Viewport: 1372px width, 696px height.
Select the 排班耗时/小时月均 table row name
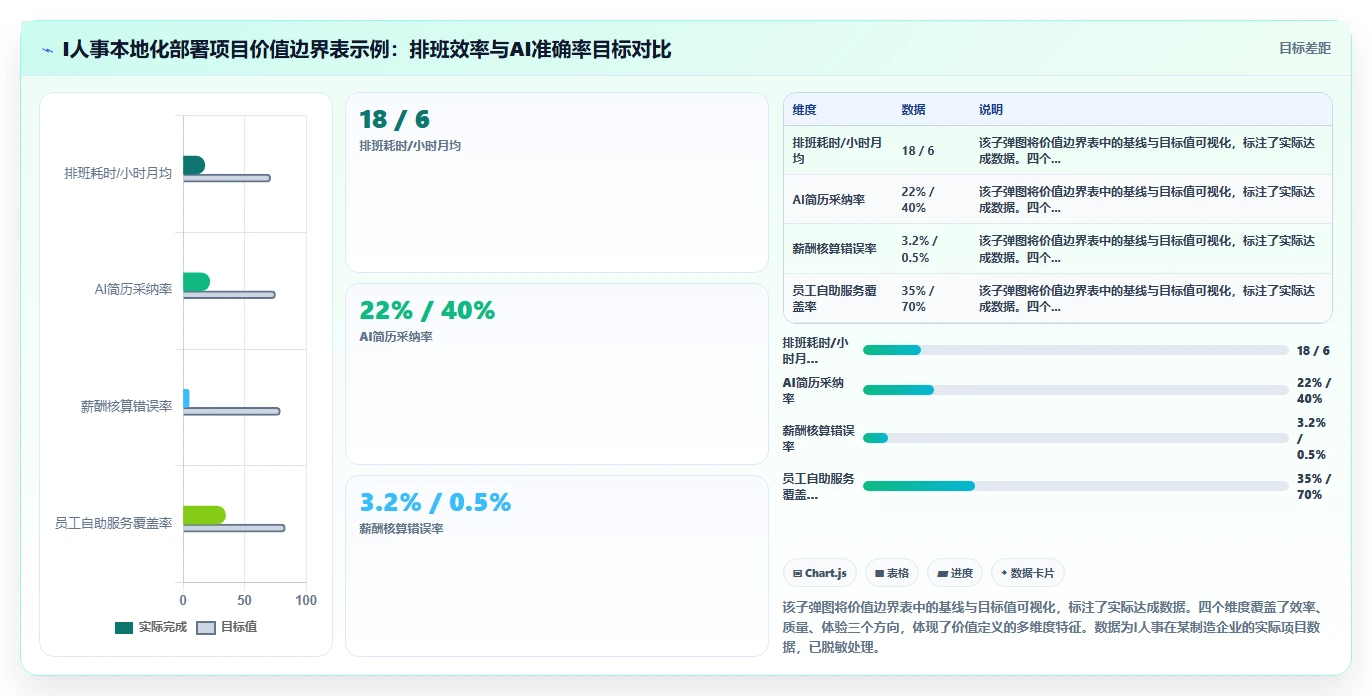[x=838, y=150]
